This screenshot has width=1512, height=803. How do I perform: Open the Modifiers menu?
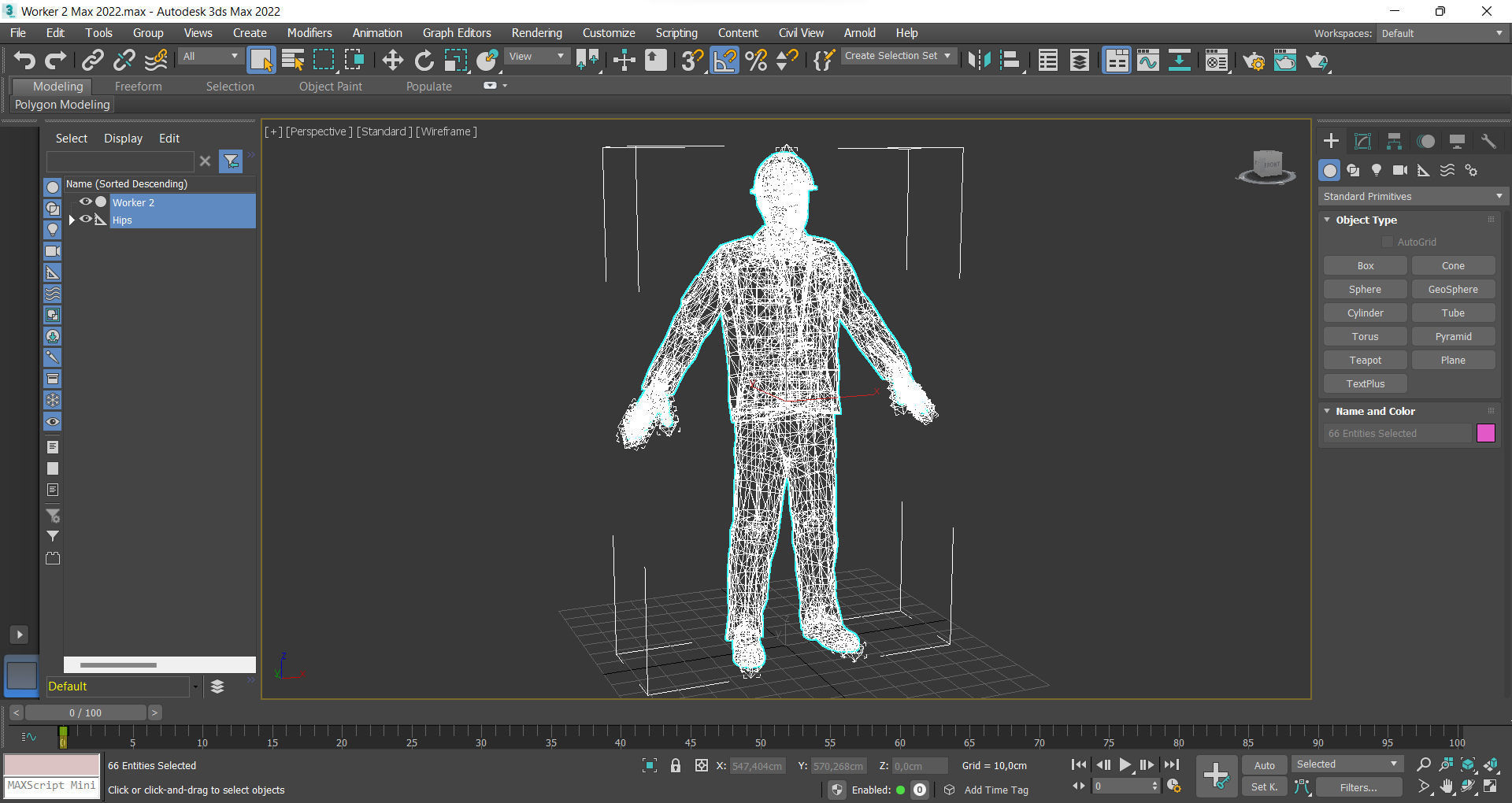click(x=309, y=32)
